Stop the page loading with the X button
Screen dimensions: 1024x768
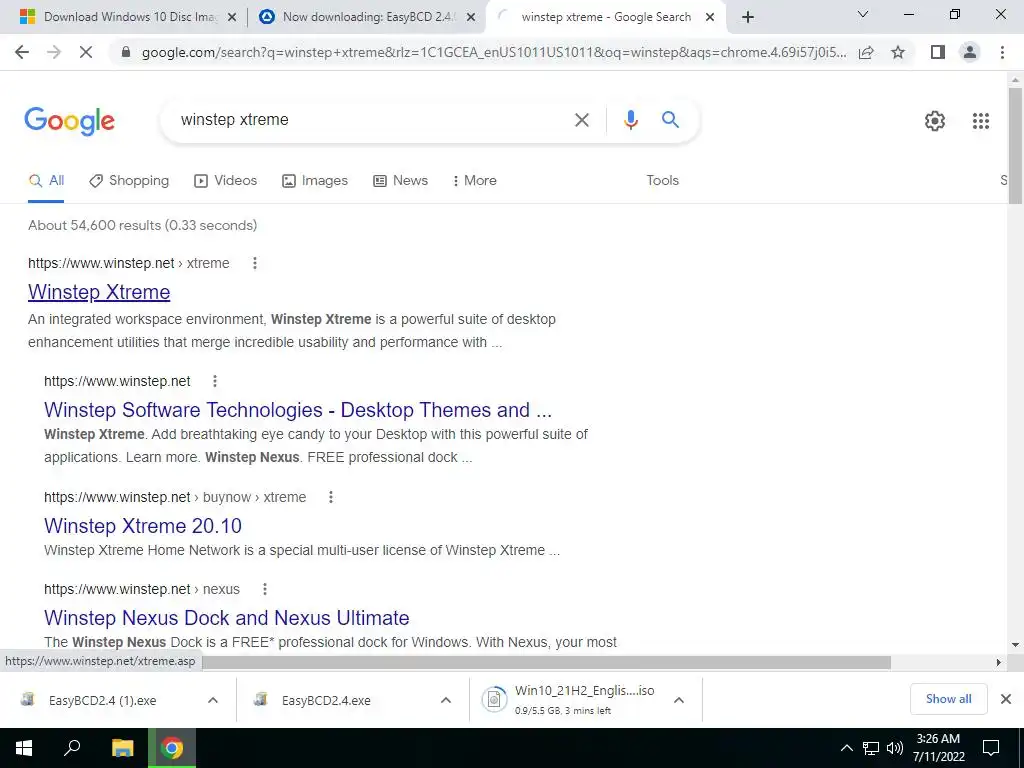coord(86,52)
